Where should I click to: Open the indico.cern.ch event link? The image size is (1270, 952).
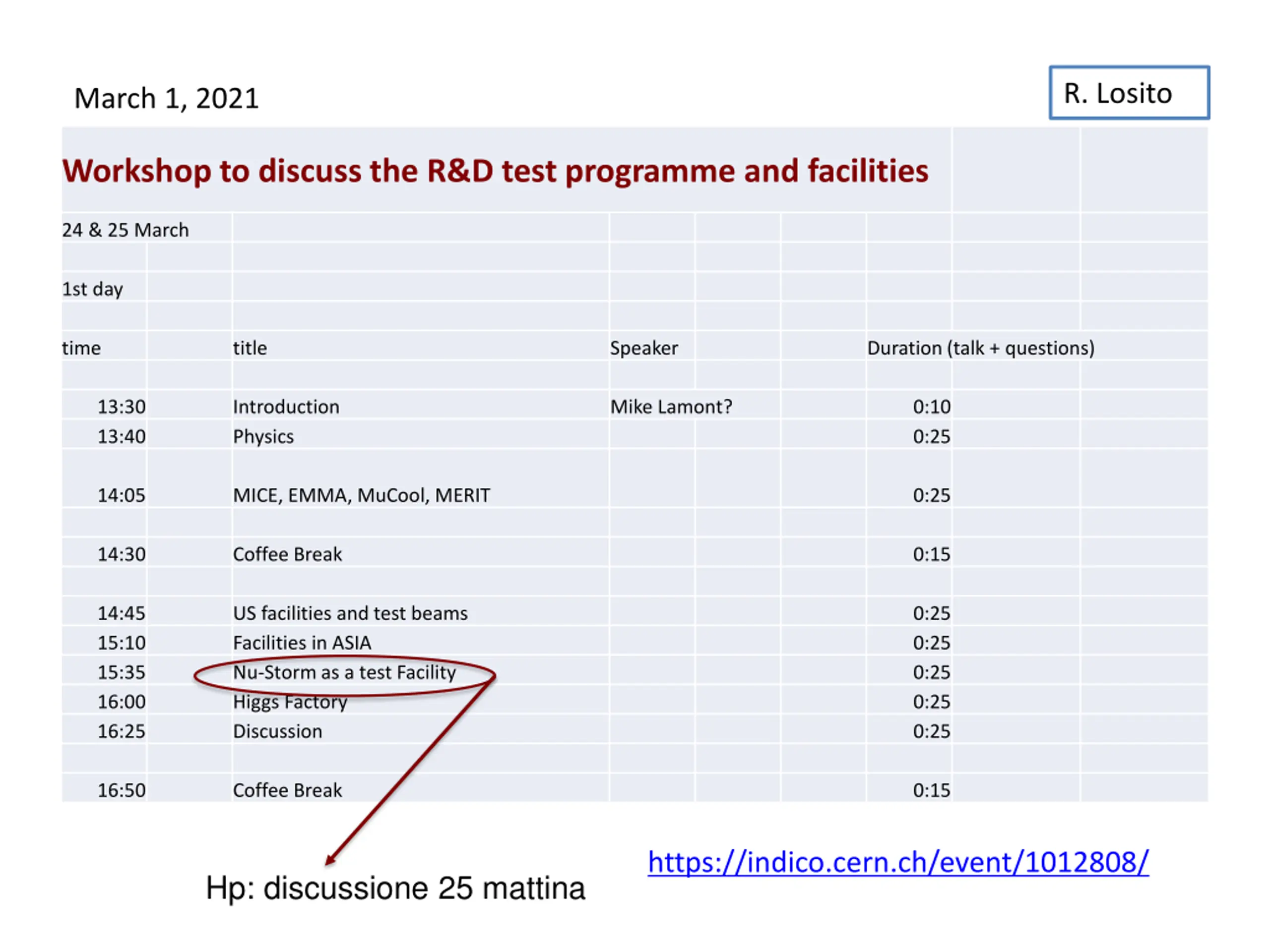tap(897, 862)
